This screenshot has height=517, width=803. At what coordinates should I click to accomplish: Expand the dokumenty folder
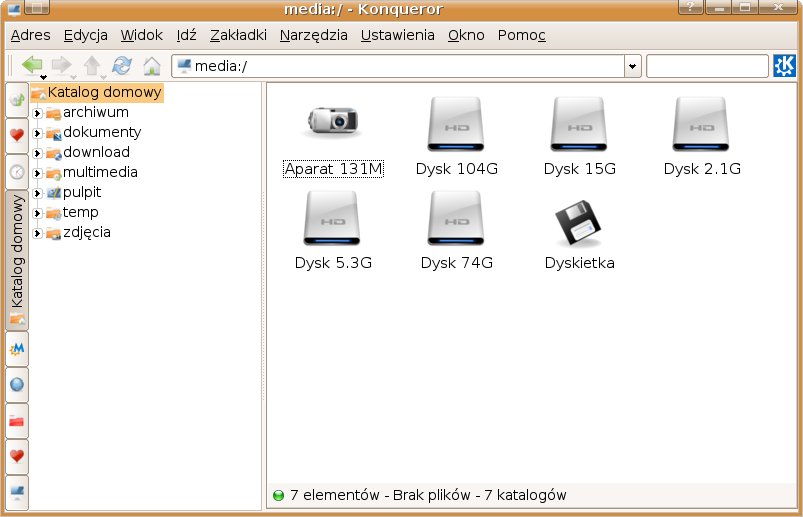pos(37,133)
